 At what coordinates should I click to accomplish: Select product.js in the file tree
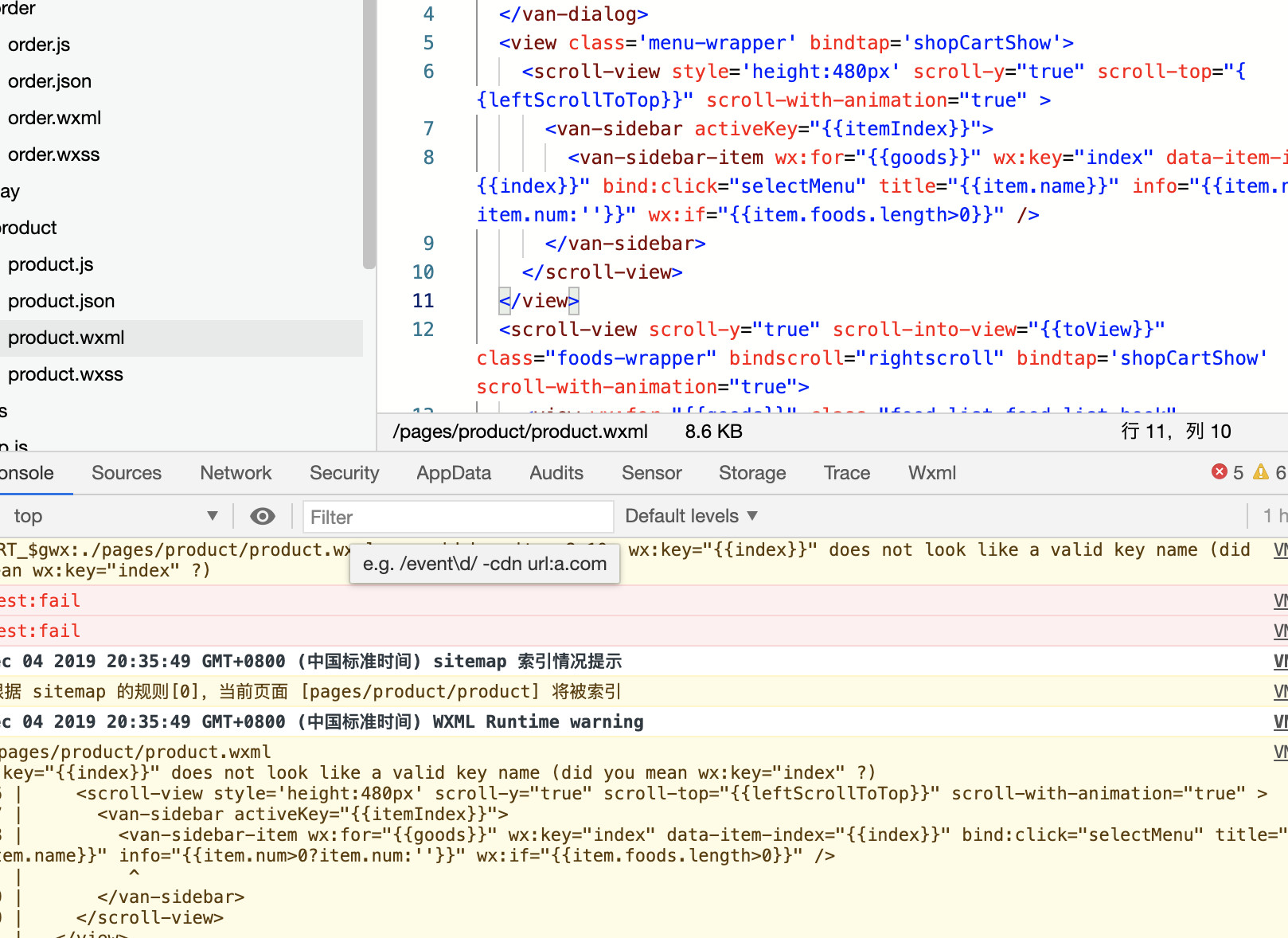click(x=50, y=264)
